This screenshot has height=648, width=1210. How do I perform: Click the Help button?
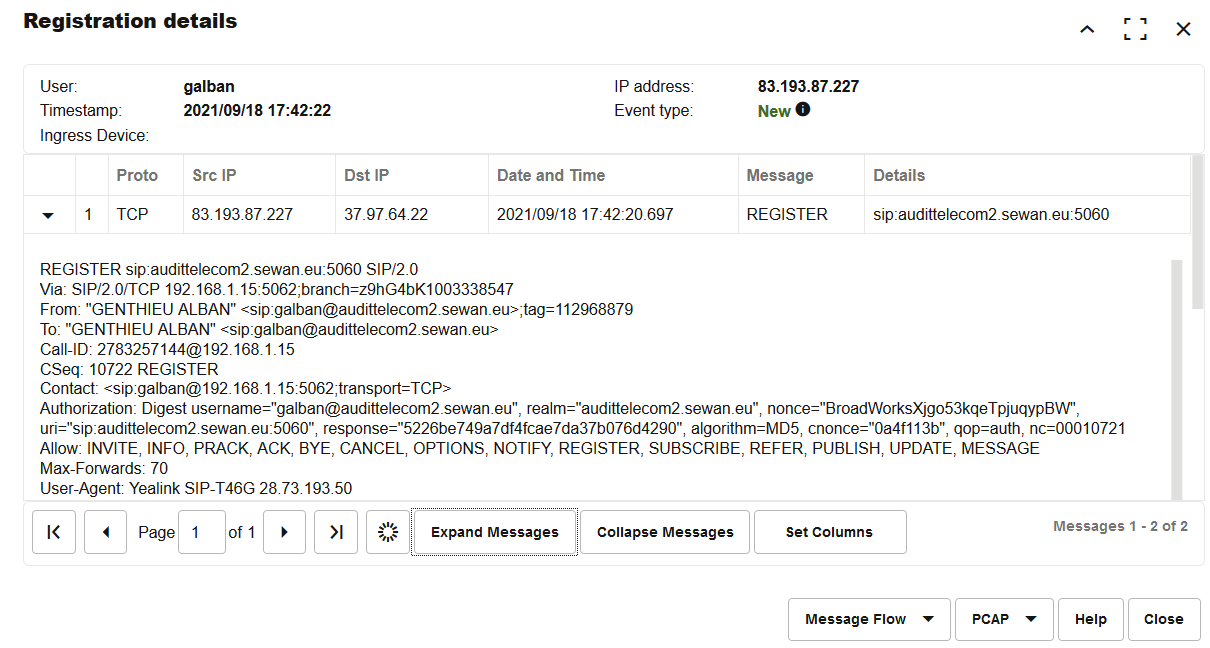point(1090,619)
